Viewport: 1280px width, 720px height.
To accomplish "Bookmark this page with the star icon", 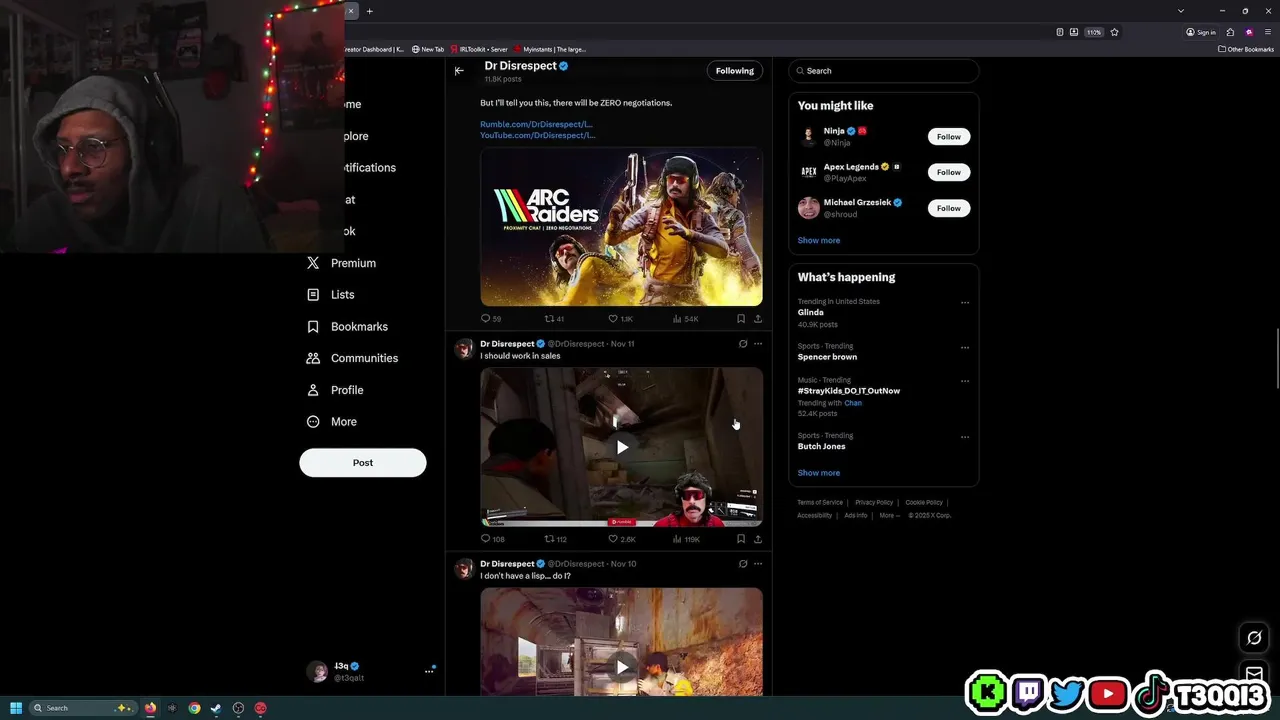I will (1114, 32).
